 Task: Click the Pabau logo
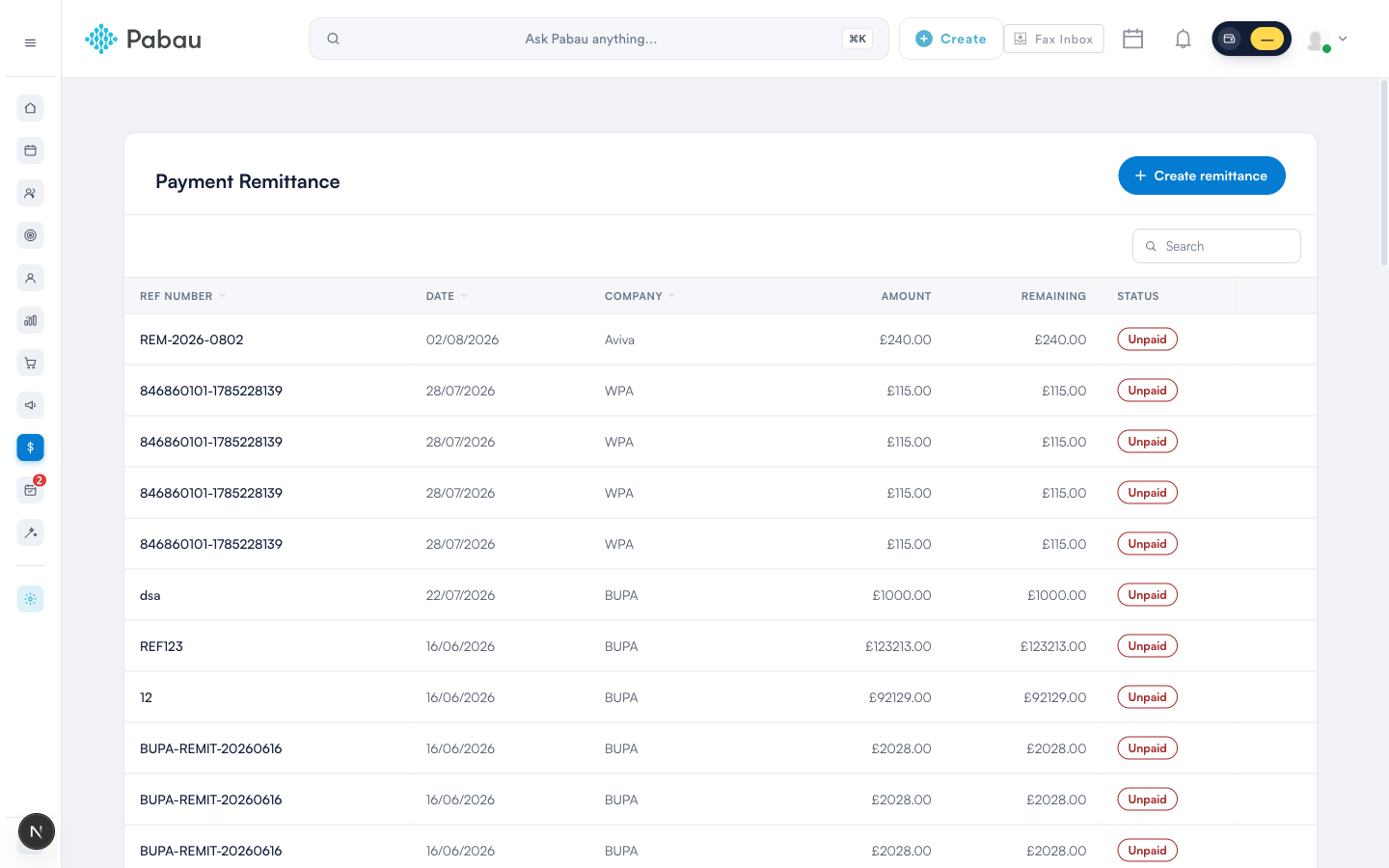(143, 39)
